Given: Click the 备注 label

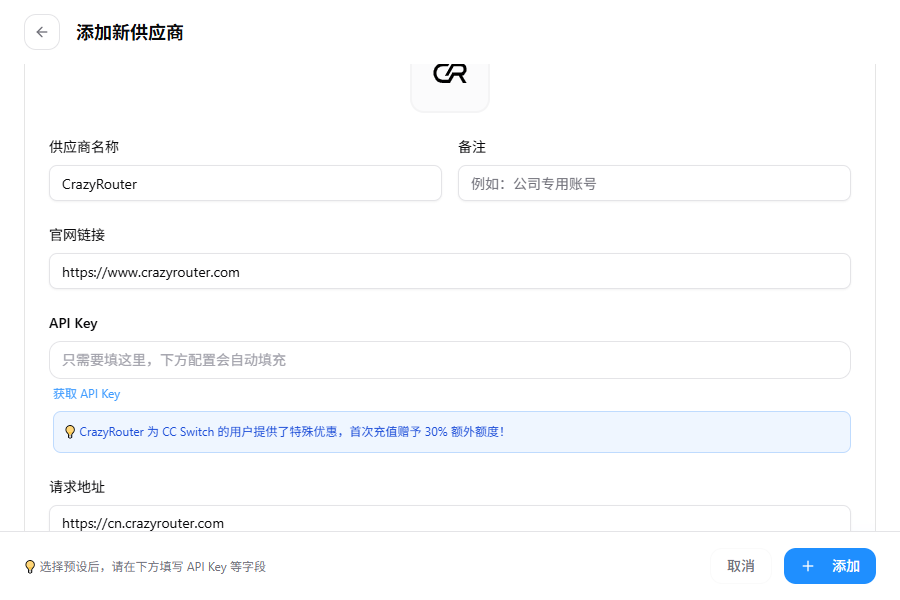Looking at the screenshot, I should coord(472,147).
